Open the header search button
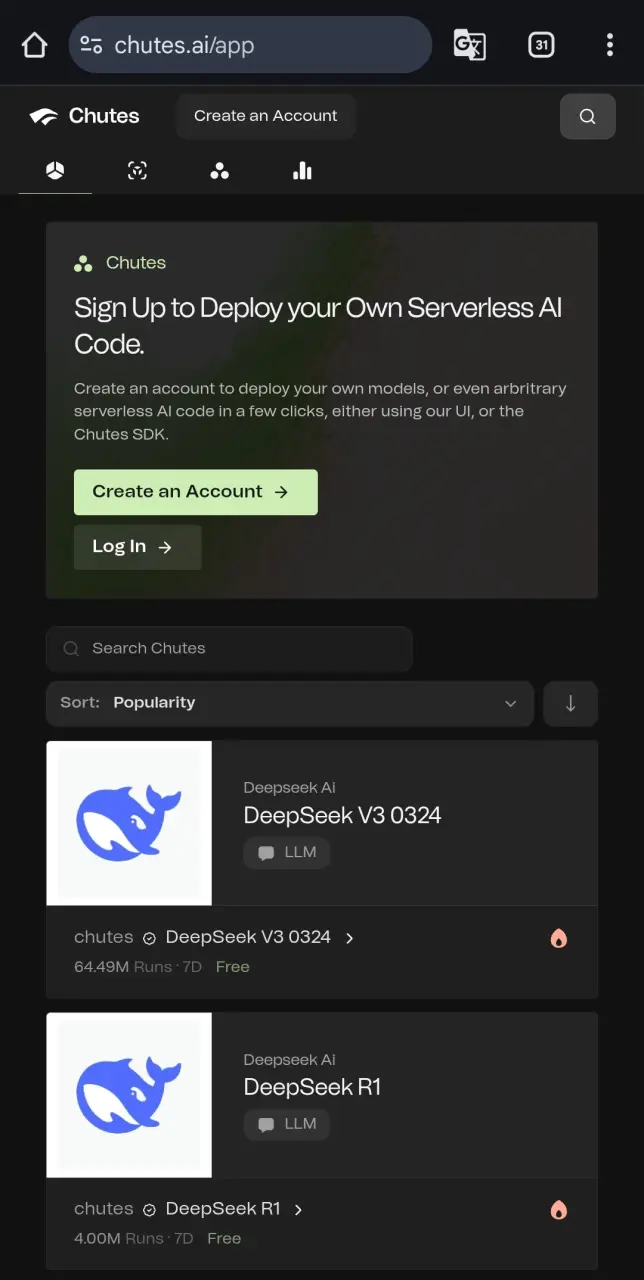Viewport: 644px width, 1280px height. click(588, 116)
